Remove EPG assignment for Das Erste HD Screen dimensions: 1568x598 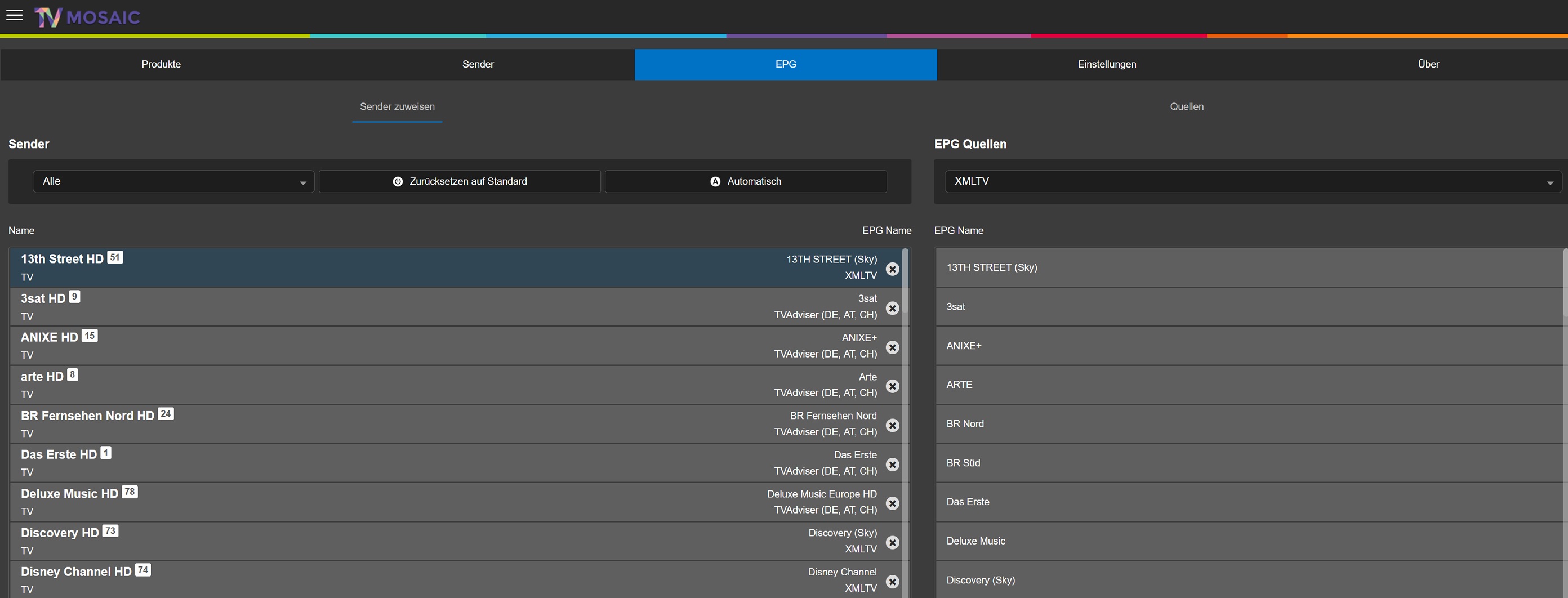892,465
